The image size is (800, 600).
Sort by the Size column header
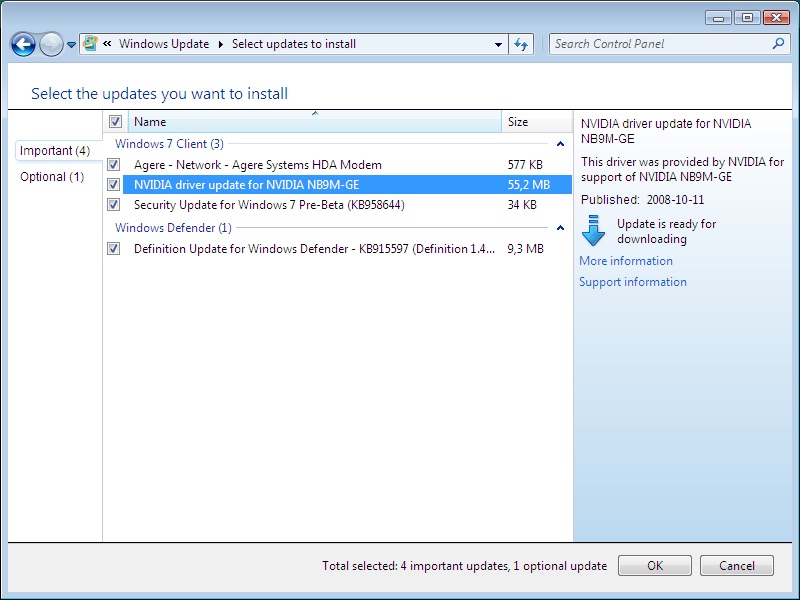tap(536, 121)
